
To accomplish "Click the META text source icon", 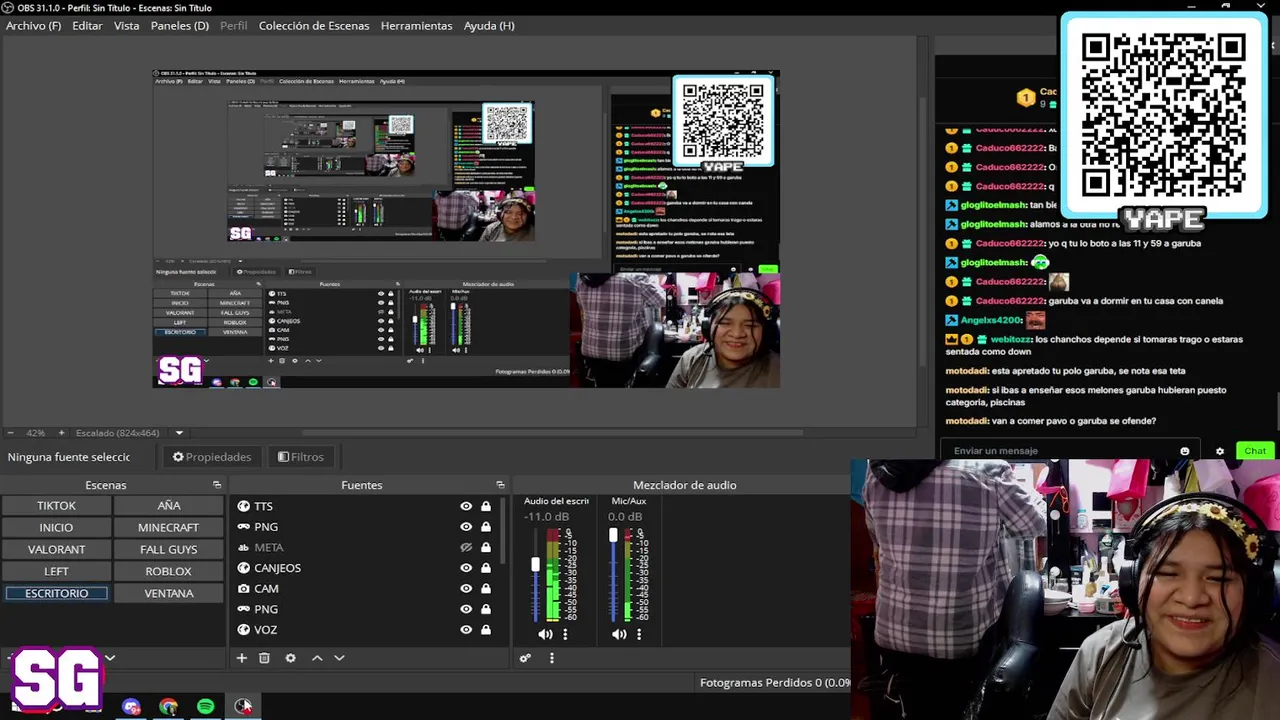I will [x=243, y=547].
